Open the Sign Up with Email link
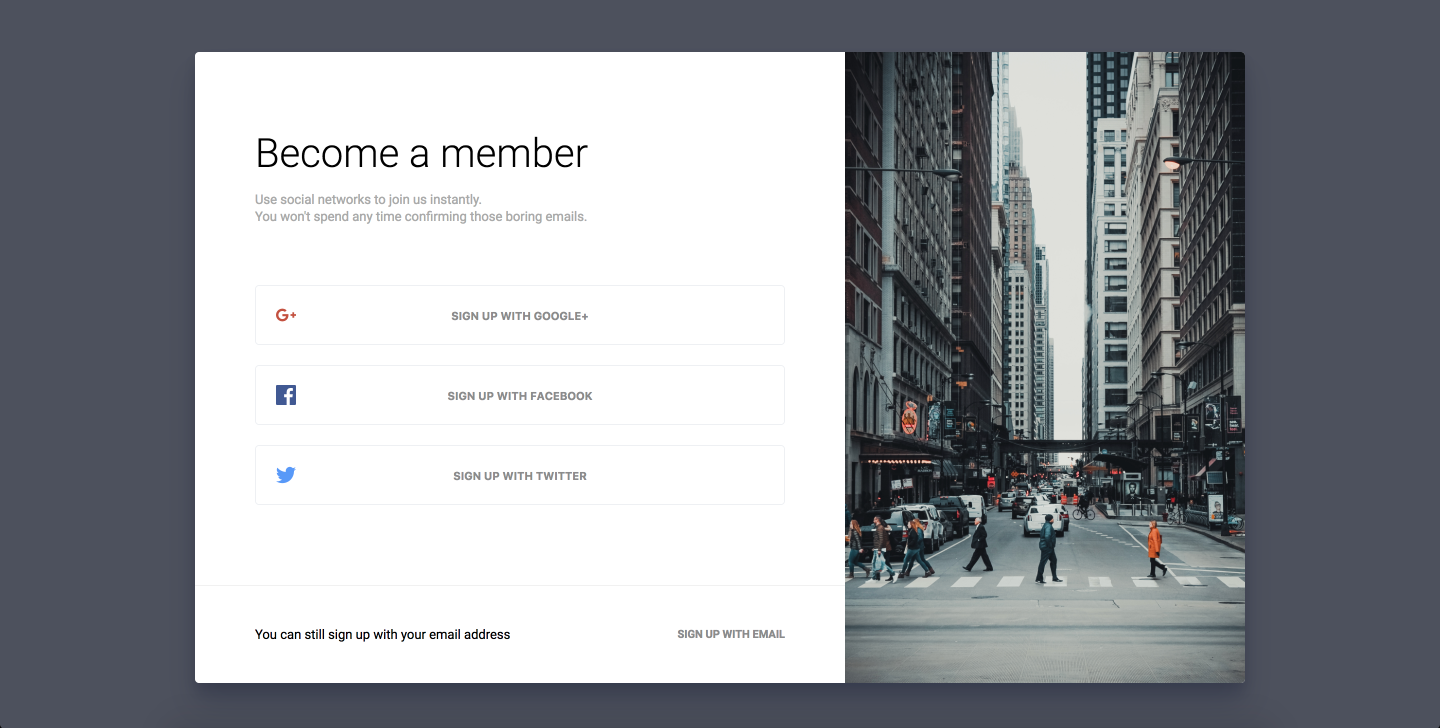The image size is (1440, 728). tap(730, 634)
